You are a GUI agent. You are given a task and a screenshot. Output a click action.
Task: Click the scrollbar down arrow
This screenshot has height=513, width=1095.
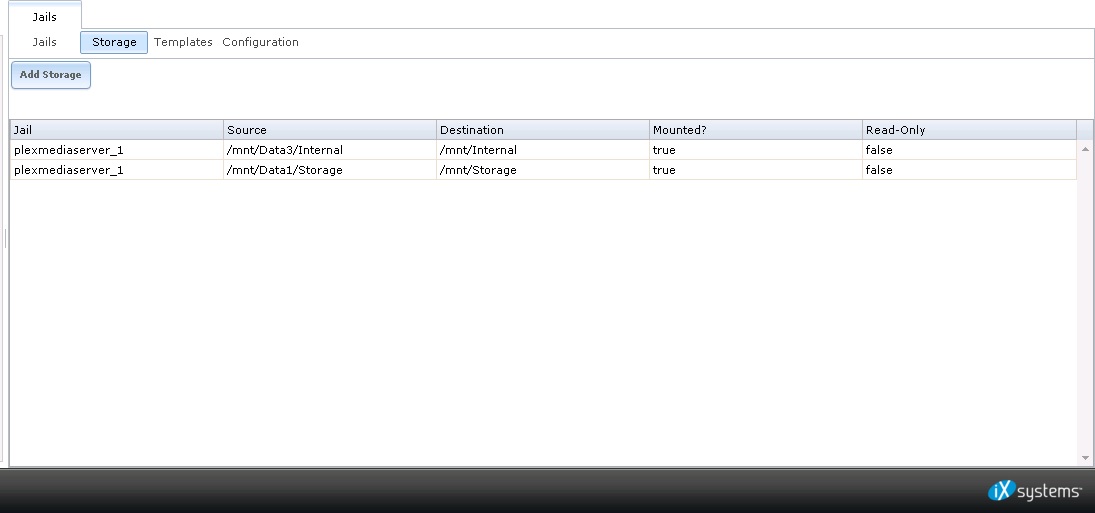pyautogui.click(x=1085, y=458)
